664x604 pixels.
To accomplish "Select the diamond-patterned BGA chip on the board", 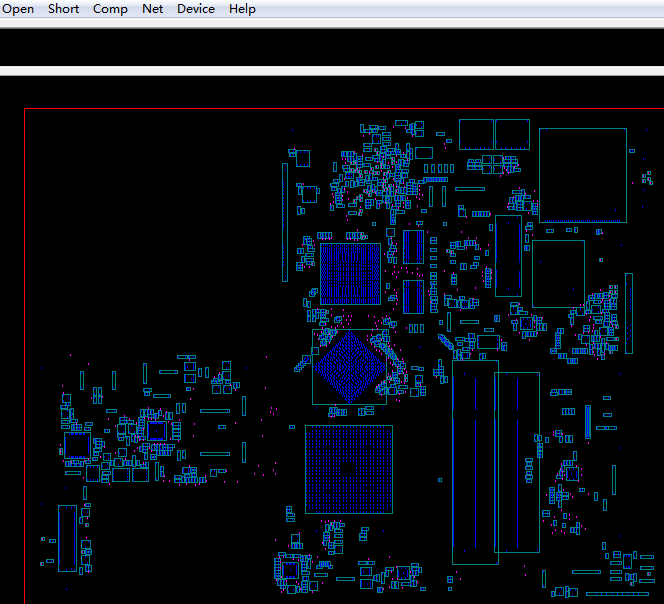I will point(349,367).
